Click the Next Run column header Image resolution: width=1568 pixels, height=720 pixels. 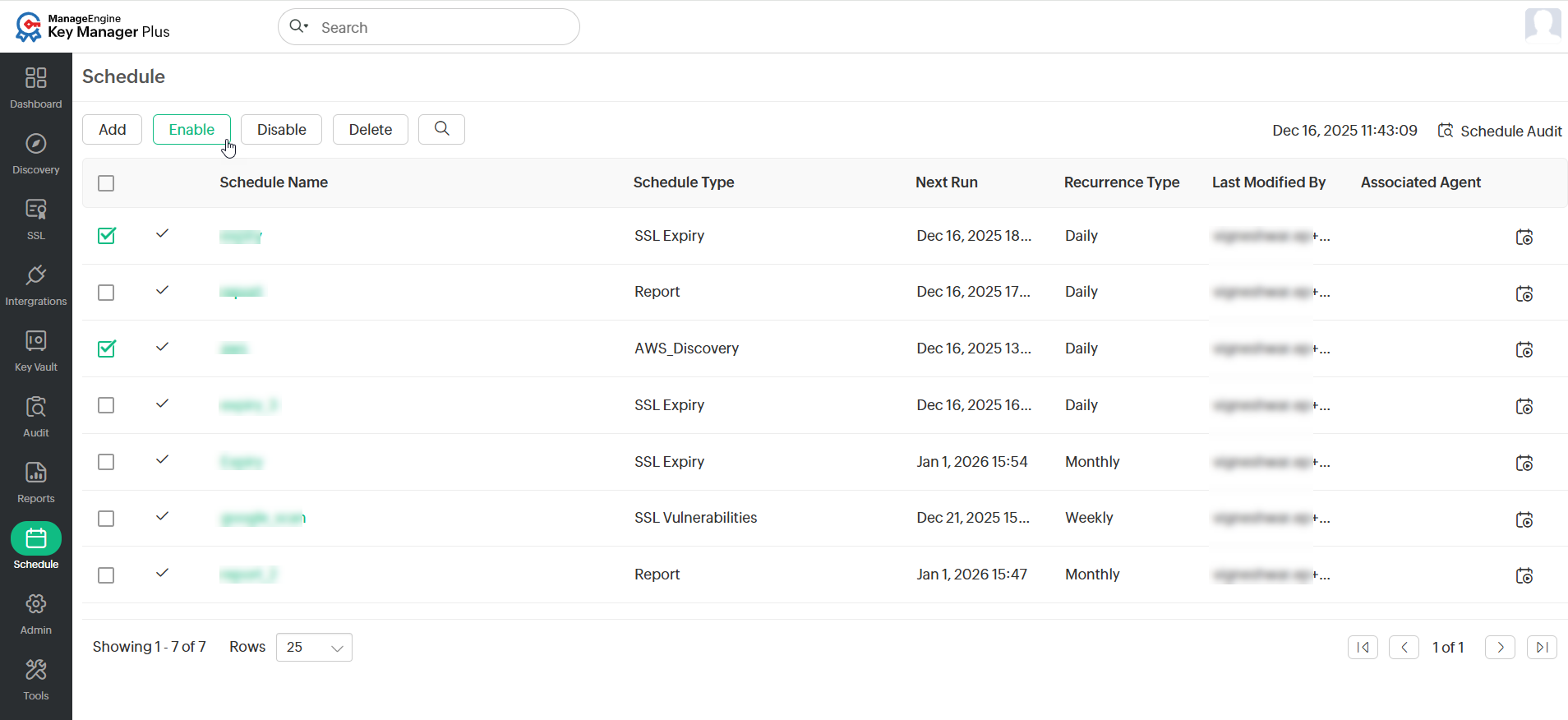click(947, 182)
